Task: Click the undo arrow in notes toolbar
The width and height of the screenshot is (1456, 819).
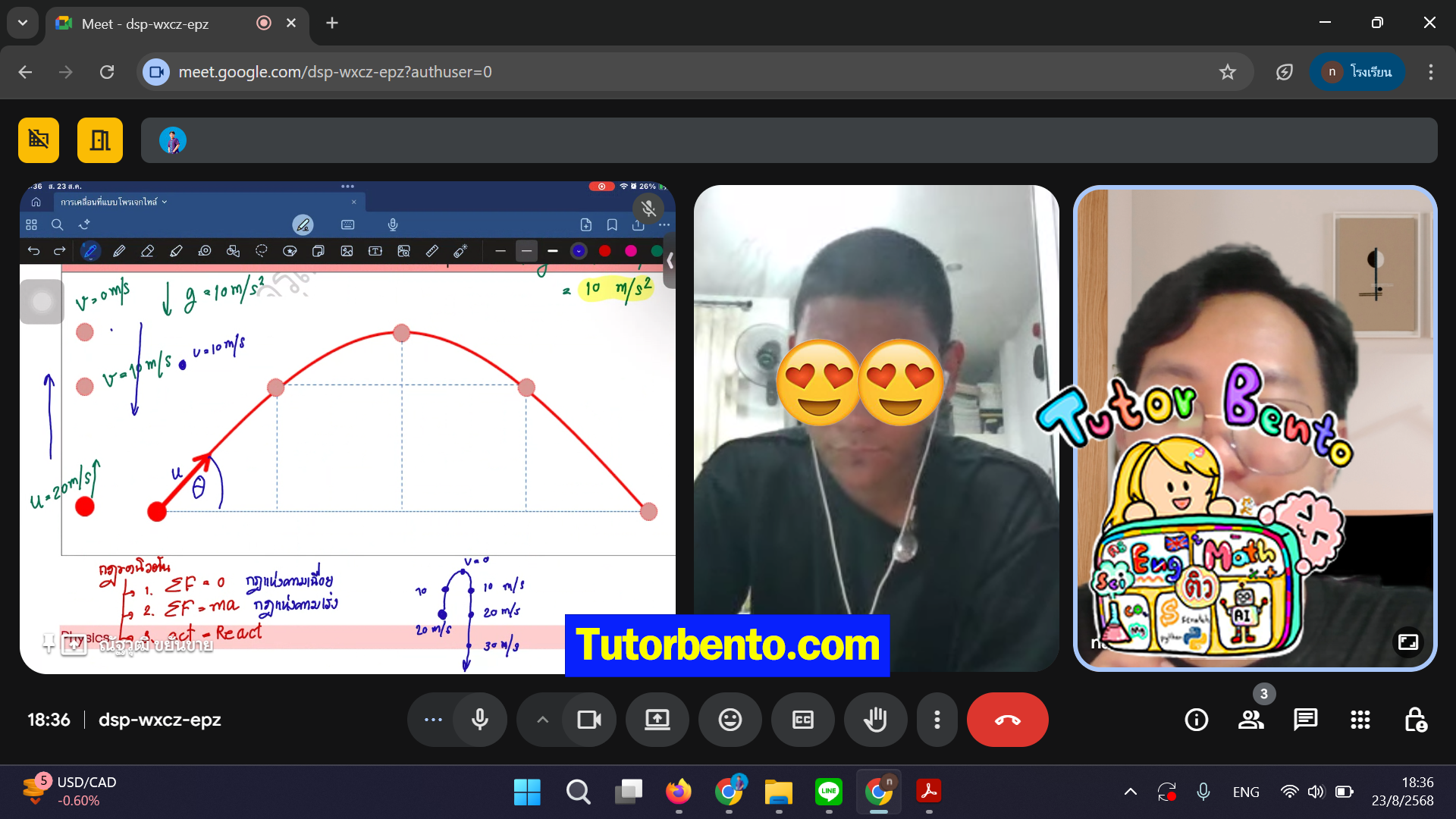Action: click(33, 251)
